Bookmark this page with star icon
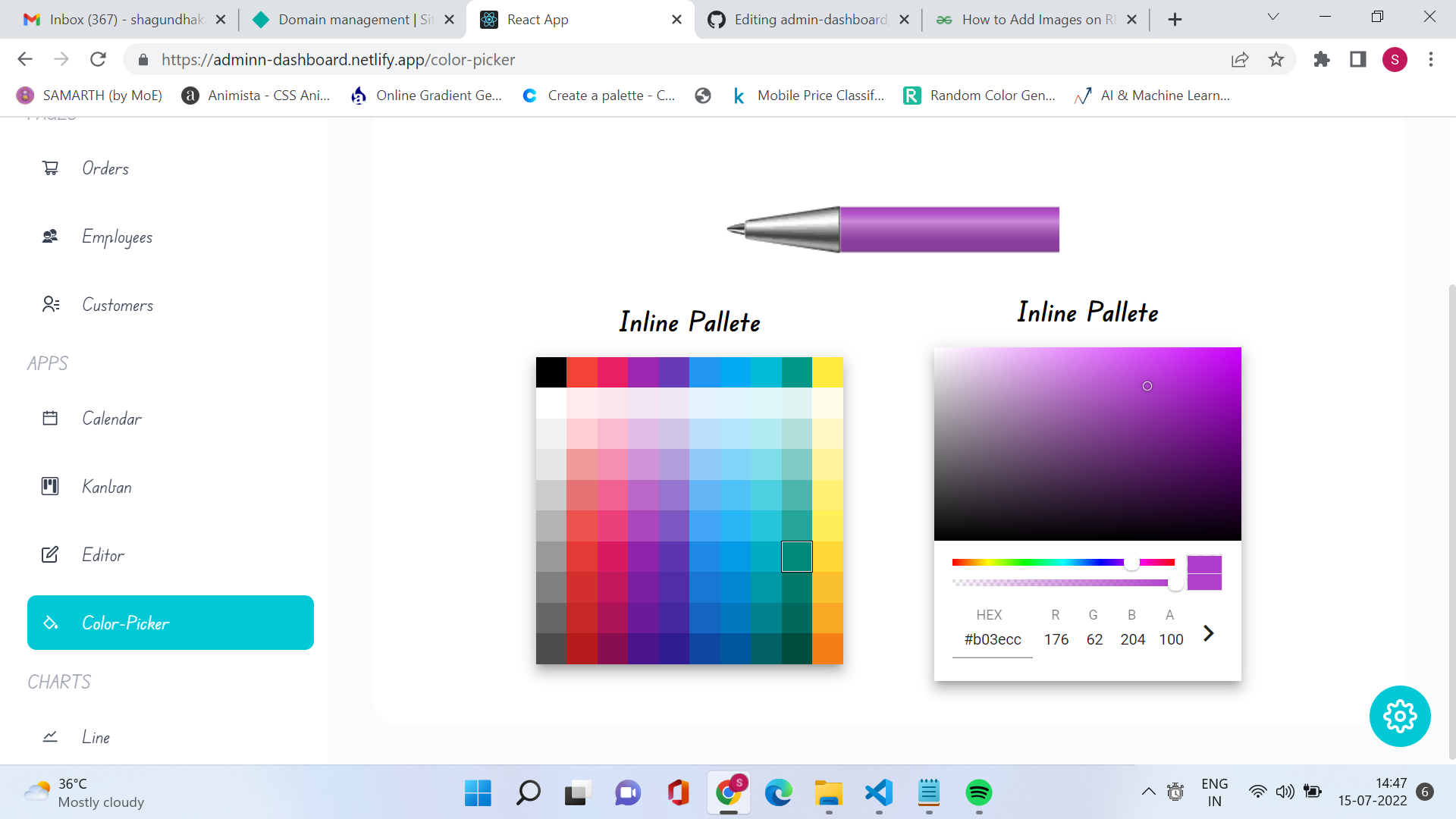The width and height of the screenshot is (1456, 819). click(1276, 59)
